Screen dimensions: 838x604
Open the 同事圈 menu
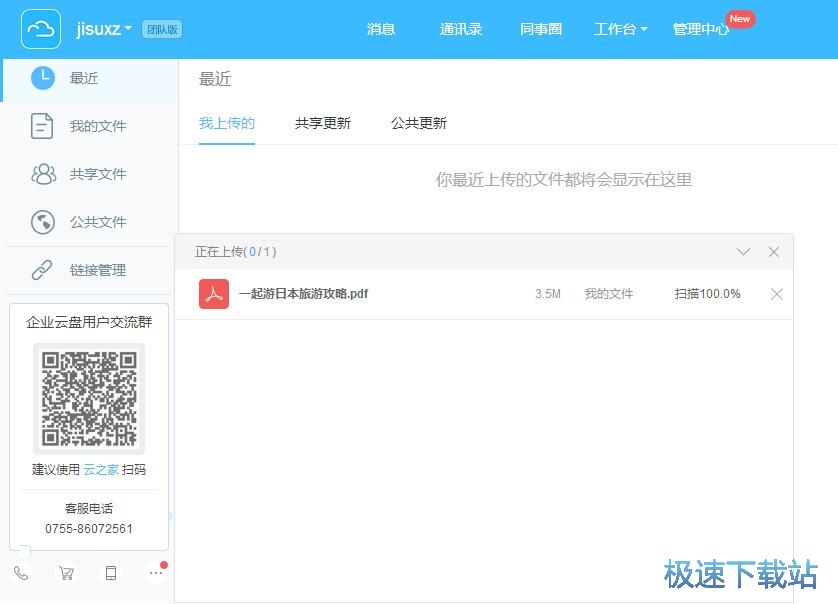[x=541, y=29]
